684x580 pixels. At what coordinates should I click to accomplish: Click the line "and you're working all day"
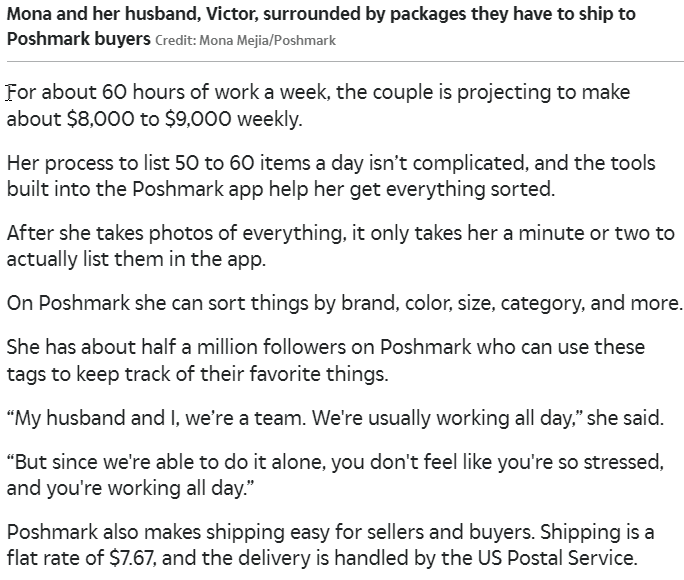[x=130, y=488]
